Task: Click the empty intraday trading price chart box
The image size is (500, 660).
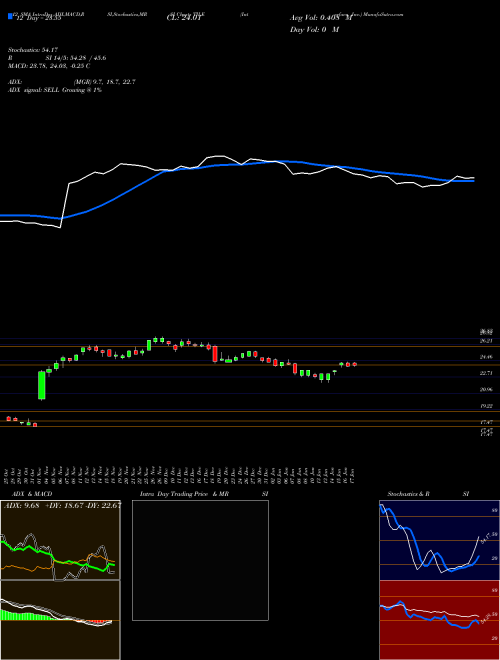Action: click(x=200, y=560)
